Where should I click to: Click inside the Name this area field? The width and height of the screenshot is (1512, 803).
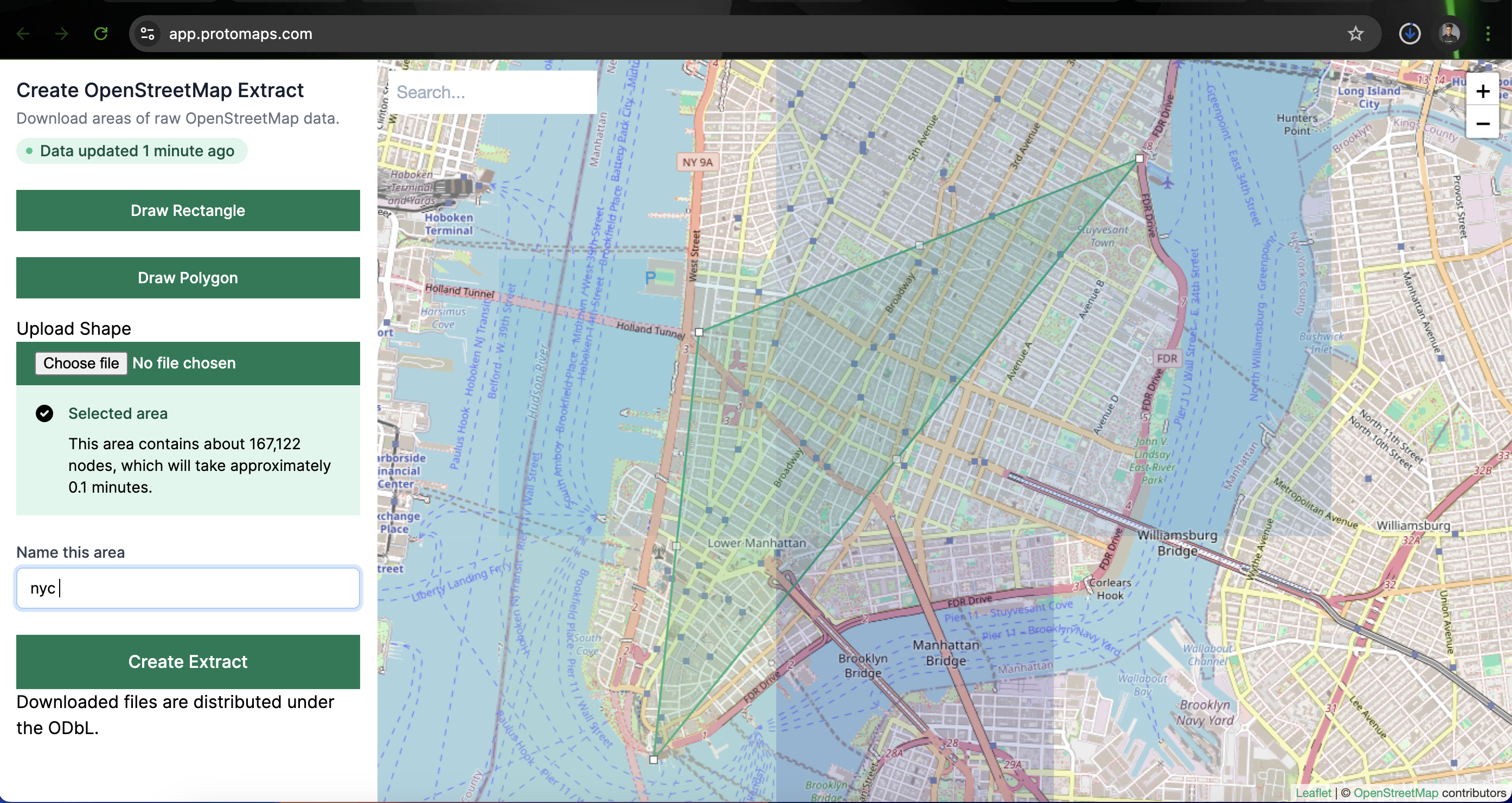pyautogui.click(x=188, y=588)
